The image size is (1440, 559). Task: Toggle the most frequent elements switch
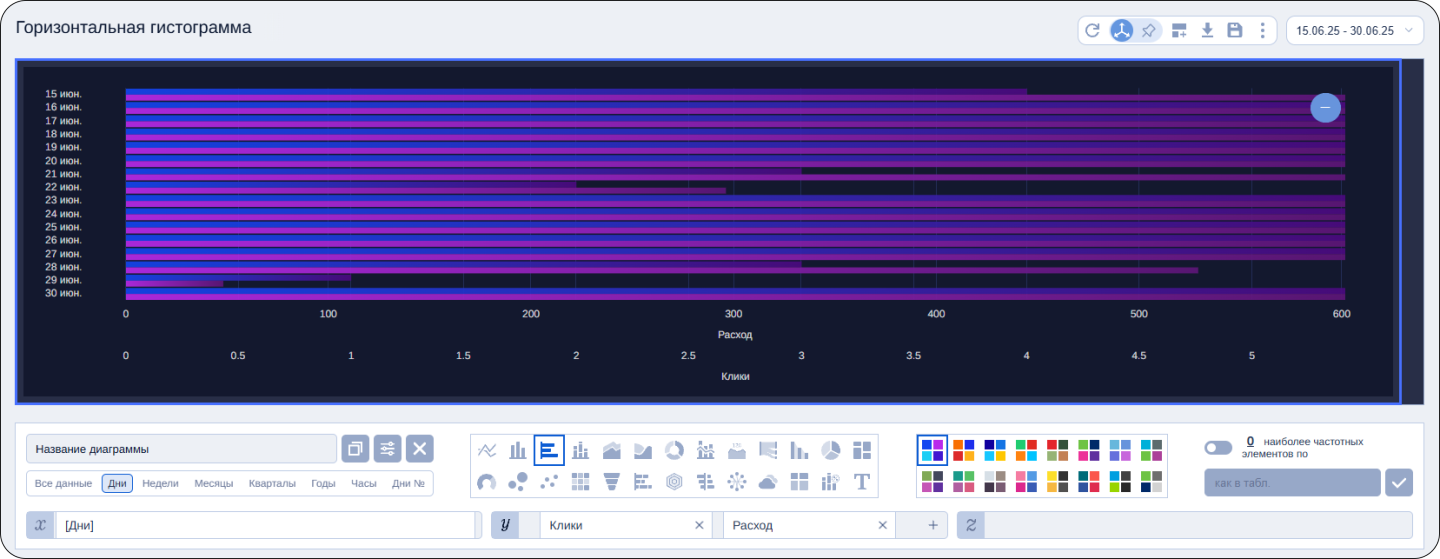coord(1218,448)
